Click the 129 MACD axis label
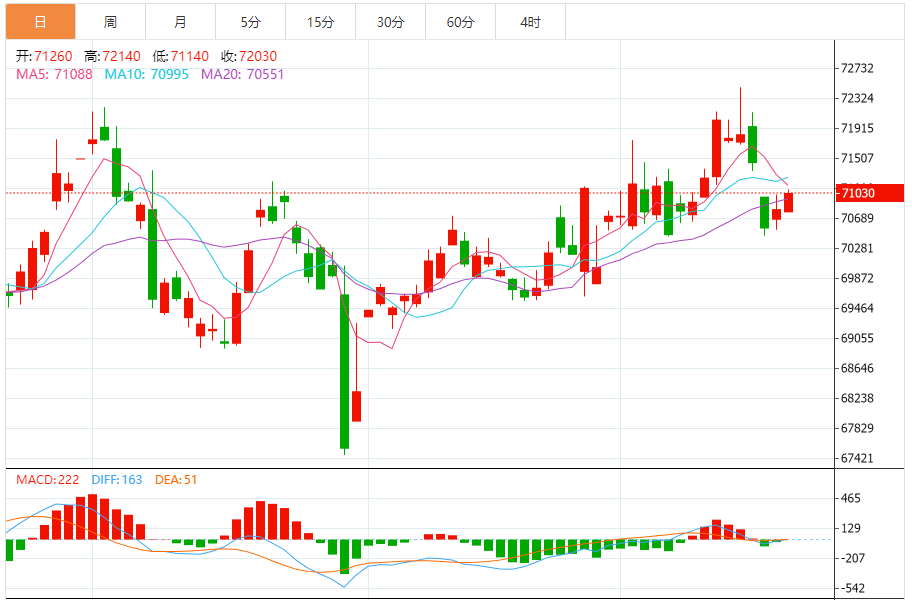The width and height of the screenshot is (912, 600). [851, 528]
